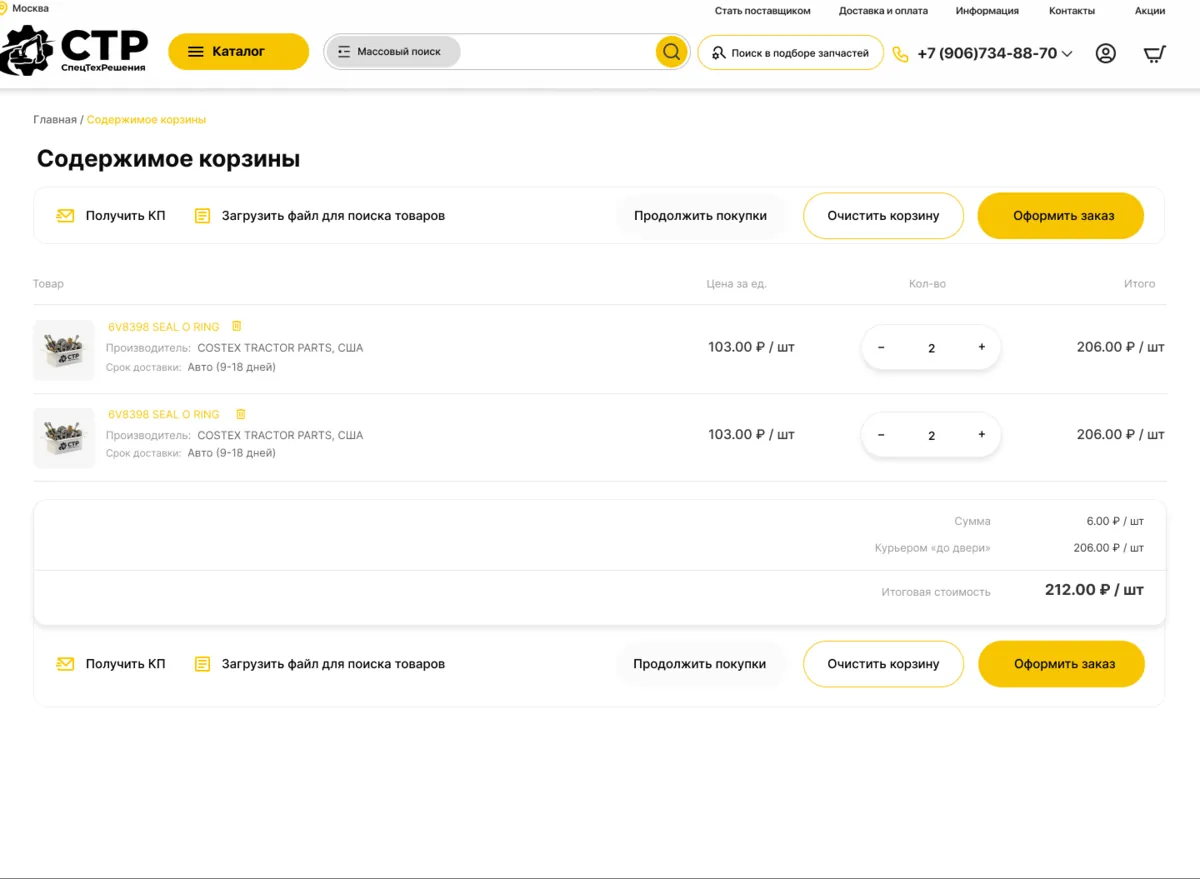The height and width of the screenshot is (879, 1200).
Task: Open the Акции menu item
Action: pos(1150,11)
